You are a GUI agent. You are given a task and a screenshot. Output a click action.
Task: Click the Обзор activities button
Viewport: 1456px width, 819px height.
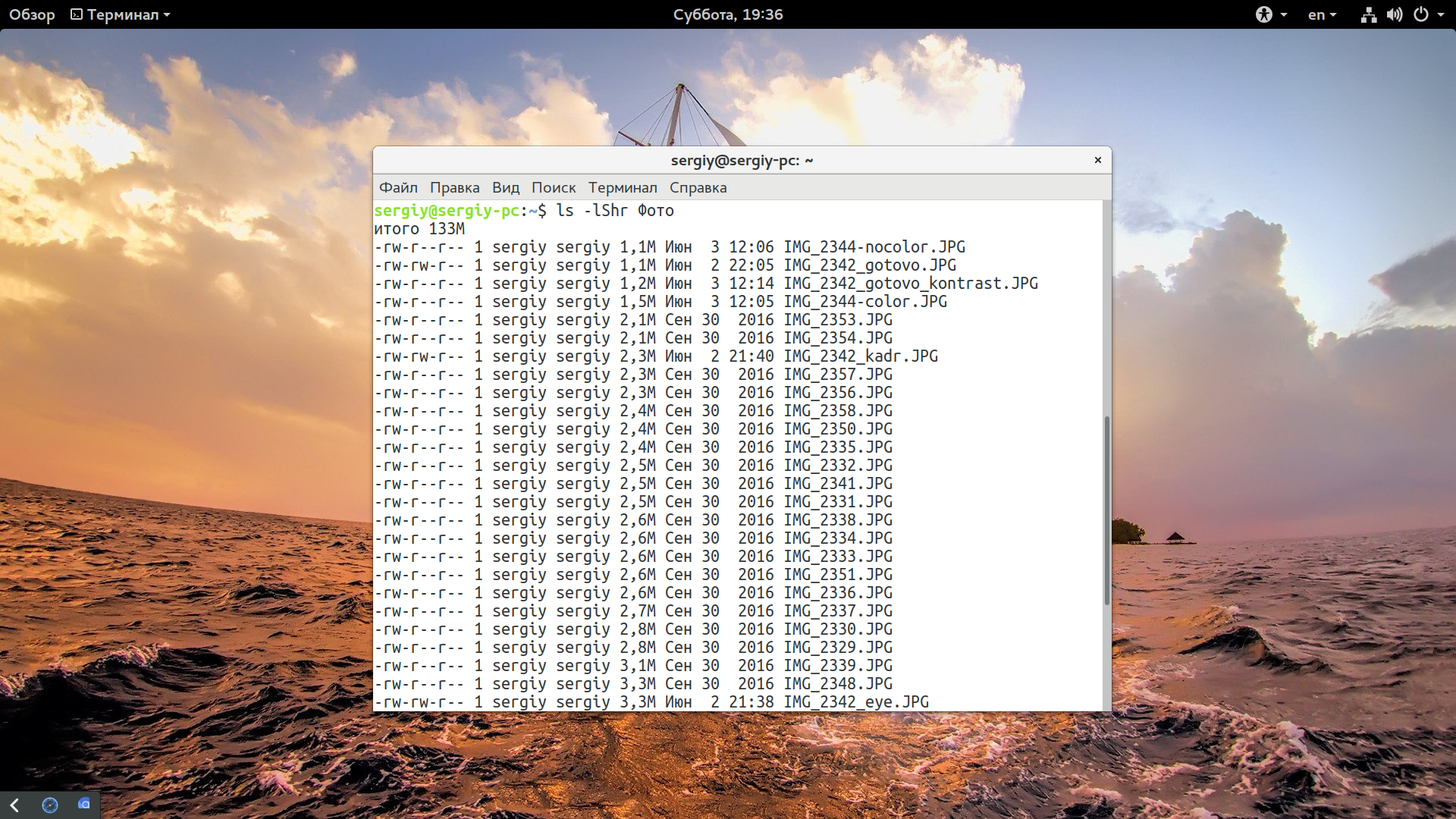point(32,14)
